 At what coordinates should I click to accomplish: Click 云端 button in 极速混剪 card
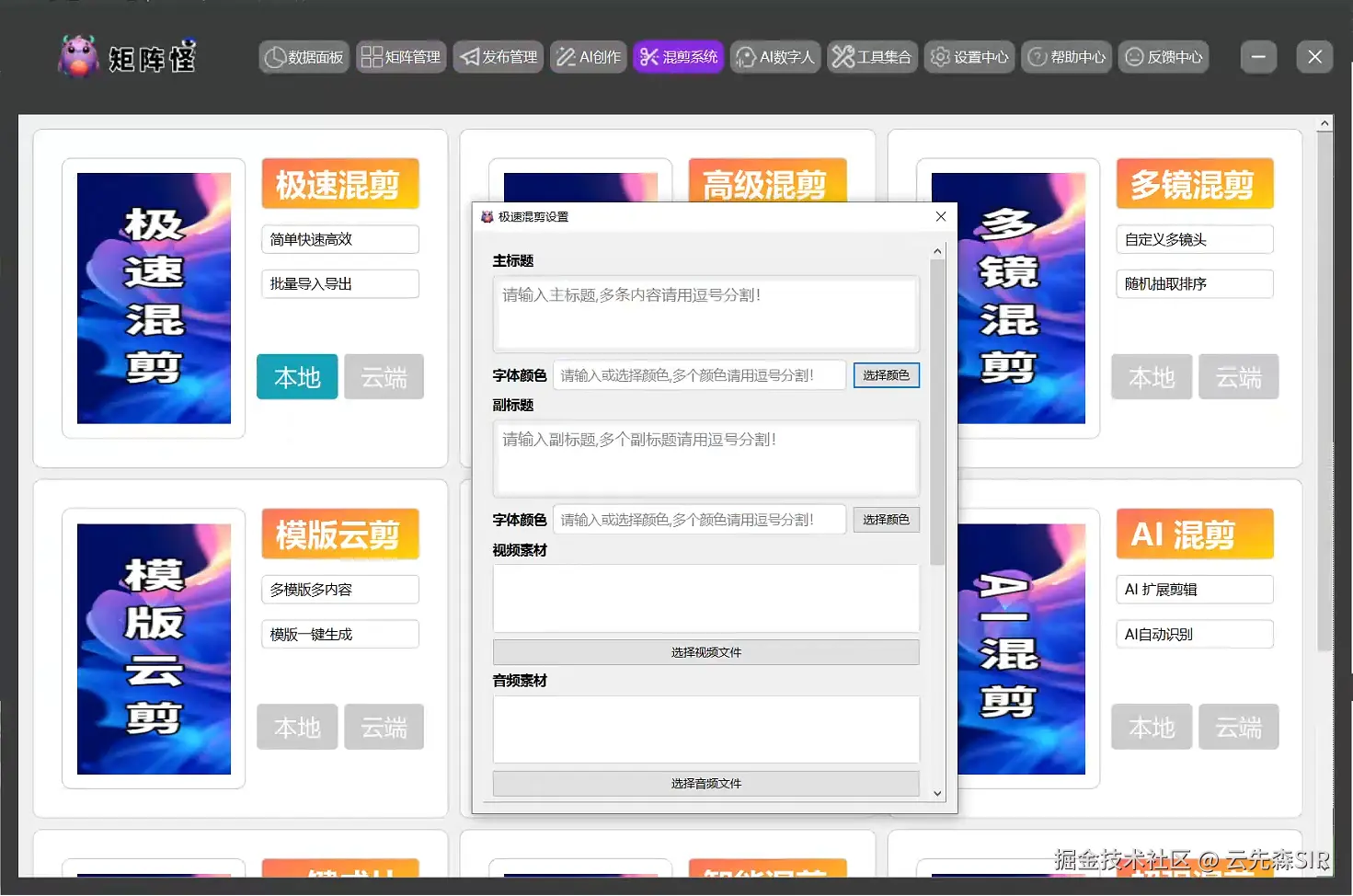coord(384,377)
